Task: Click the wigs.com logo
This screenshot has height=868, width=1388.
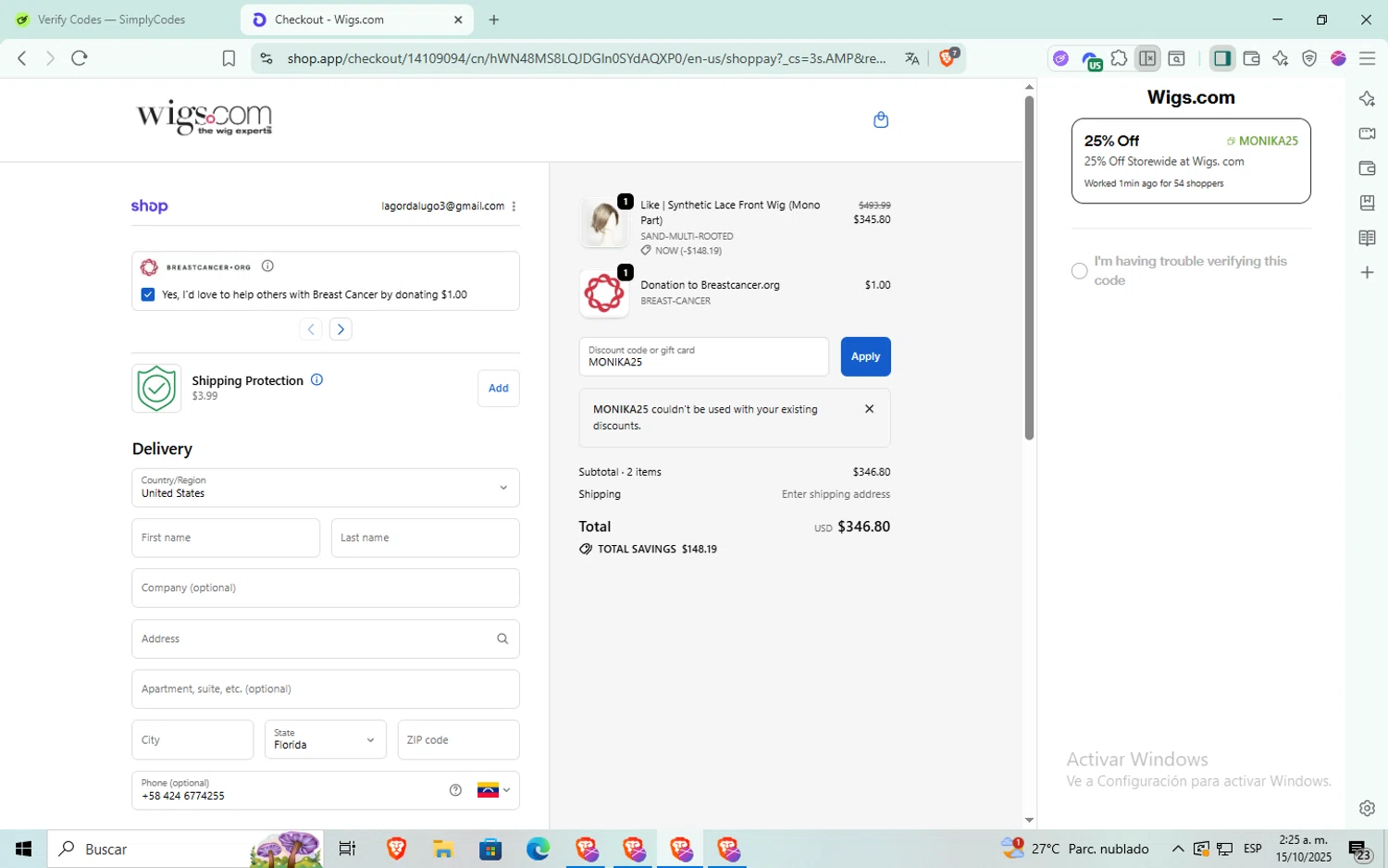Action: (x=204, y=118)
